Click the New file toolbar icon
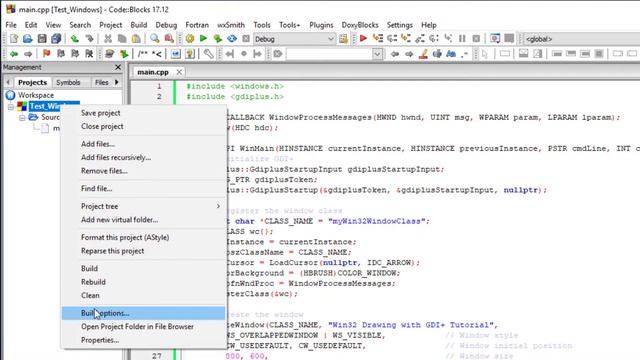Screen dimensions: 640x360 tap(14, 39)
